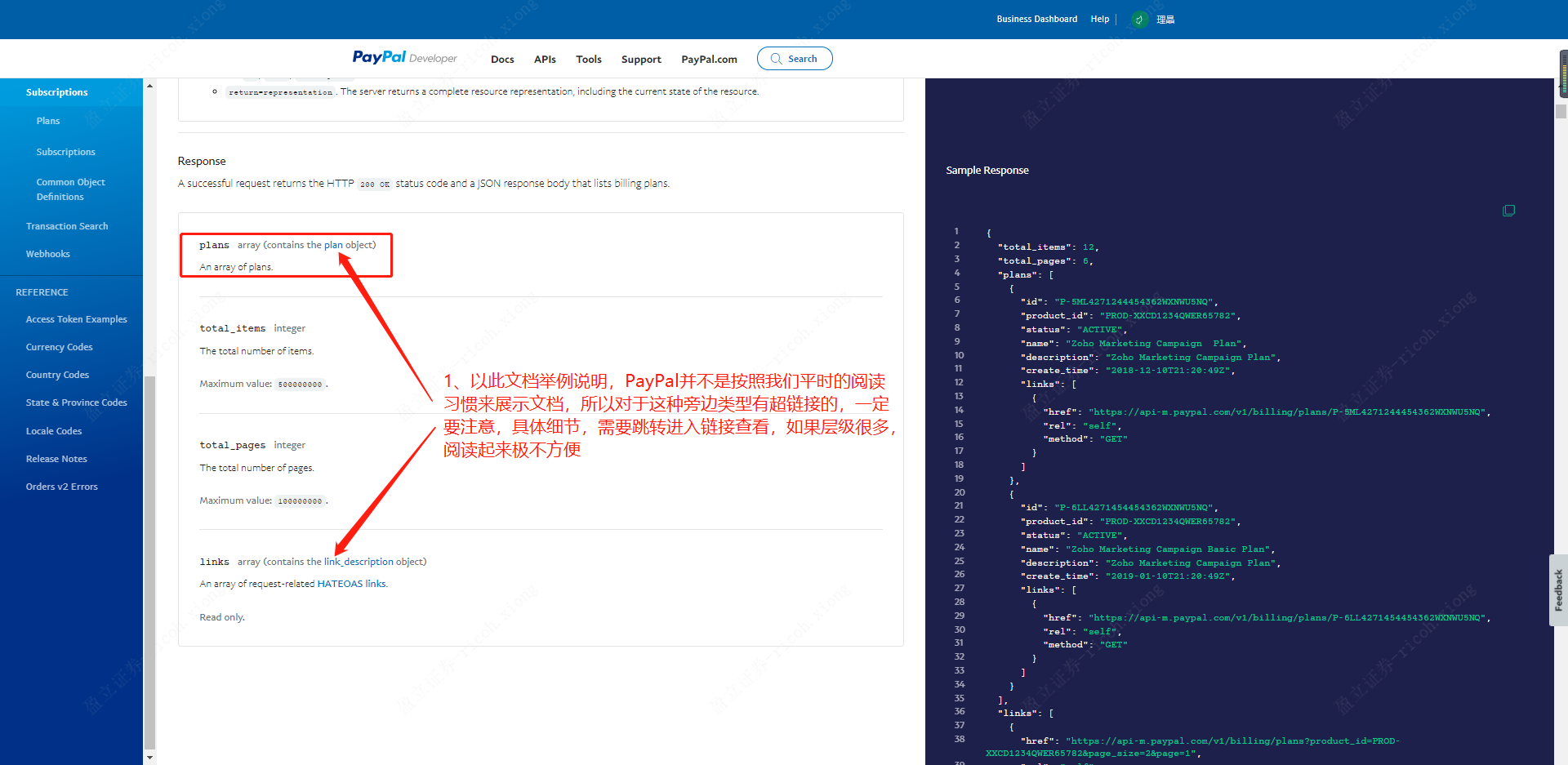This screenshot has height=765, width=1568.
Task: Open the Feedback side tab
Action: click(1558, 590)
